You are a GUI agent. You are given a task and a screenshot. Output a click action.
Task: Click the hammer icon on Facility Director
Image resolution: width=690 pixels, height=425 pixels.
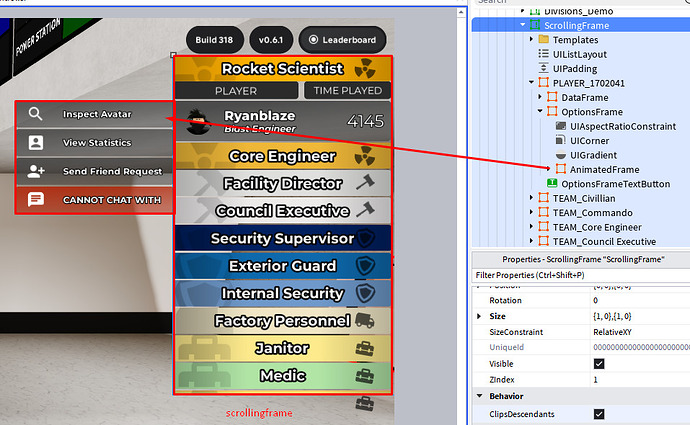365,182
